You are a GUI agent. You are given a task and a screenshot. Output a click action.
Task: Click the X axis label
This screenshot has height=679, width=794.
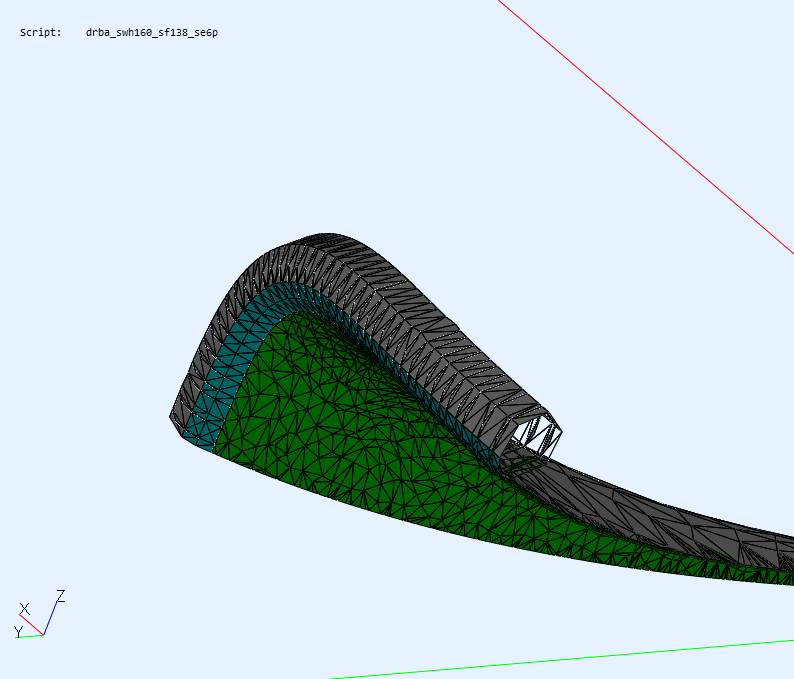tap(24, 609)
